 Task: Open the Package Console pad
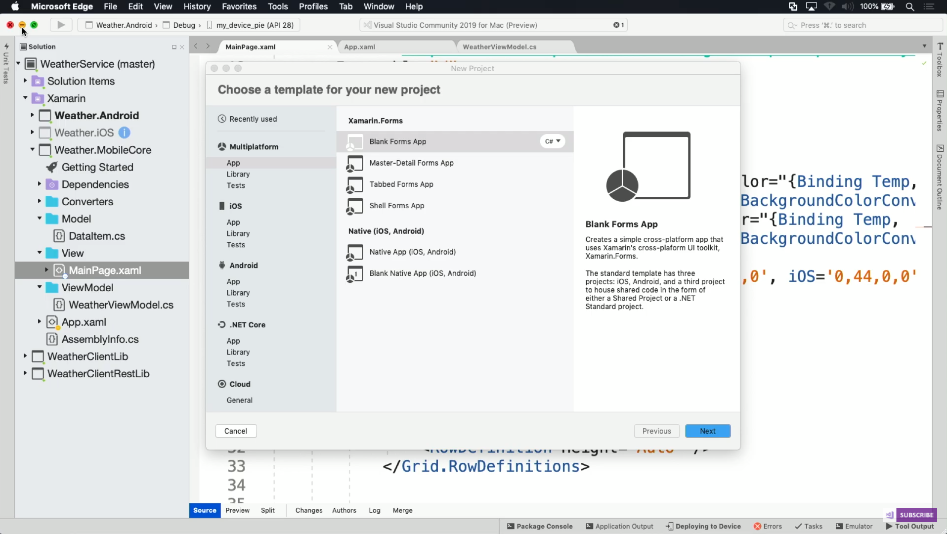pyautogui.click(x=539, y=526)
